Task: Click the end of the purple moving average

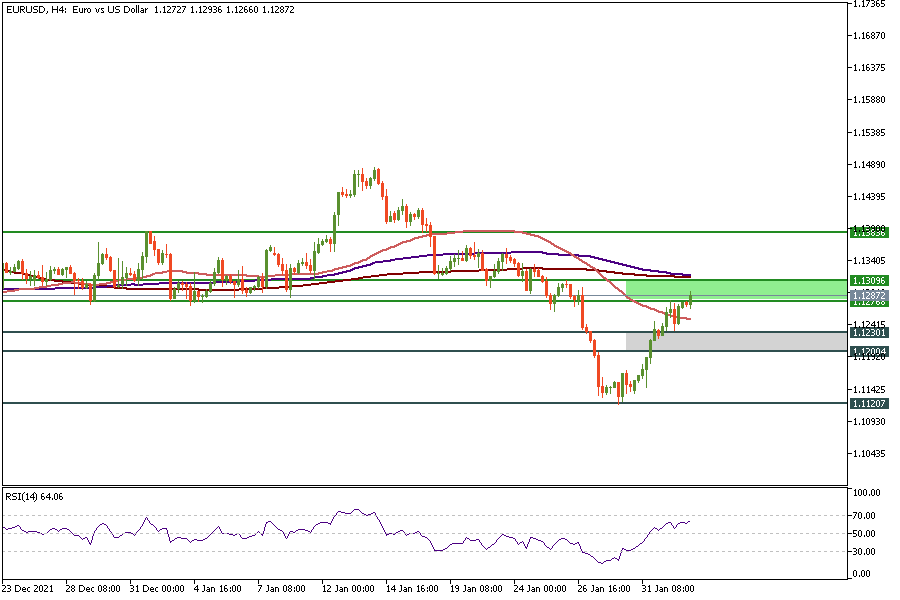Action: click(688, 275)
